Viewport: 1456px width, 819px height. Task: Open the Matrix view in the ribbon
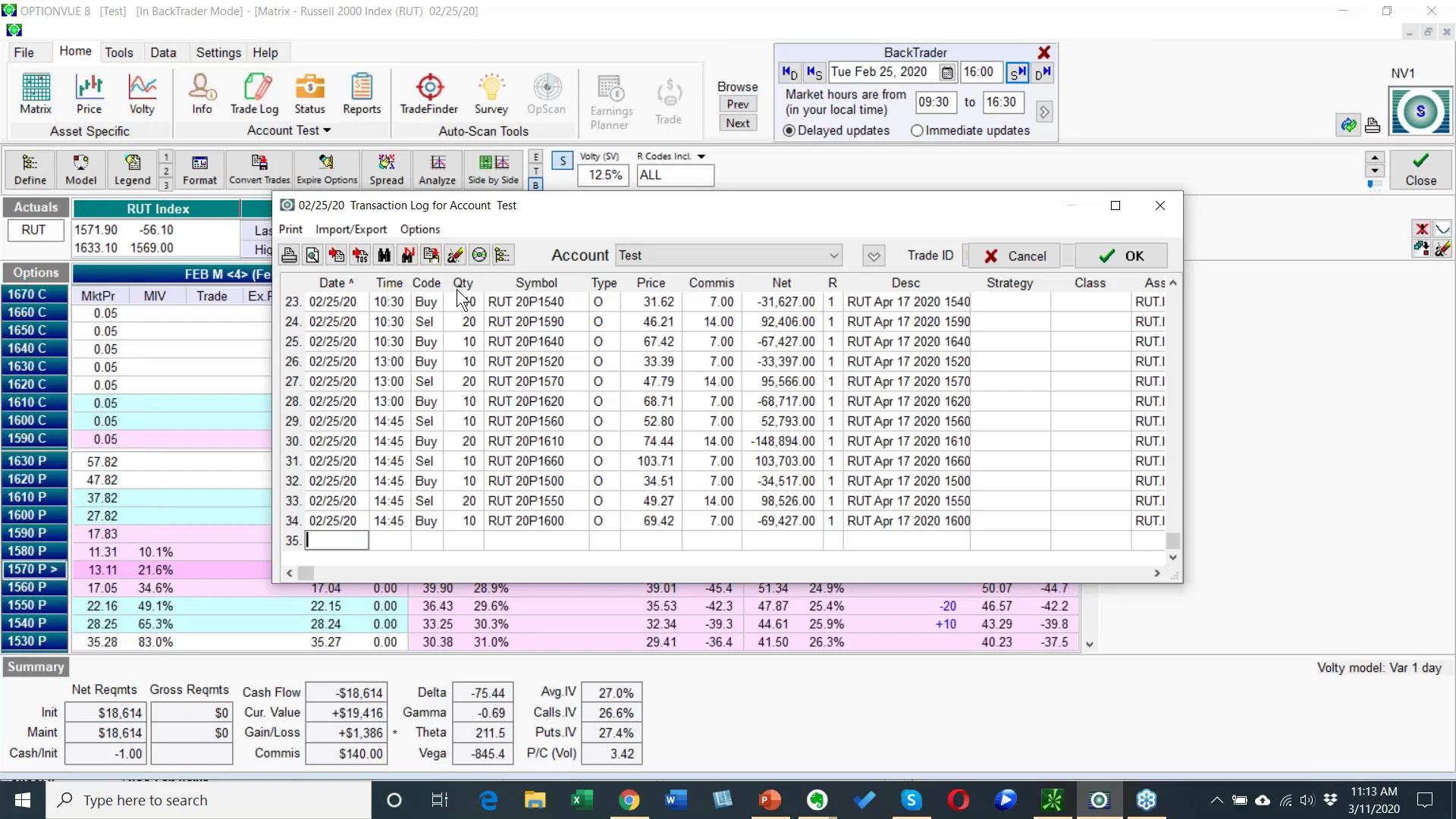point(36,94)
